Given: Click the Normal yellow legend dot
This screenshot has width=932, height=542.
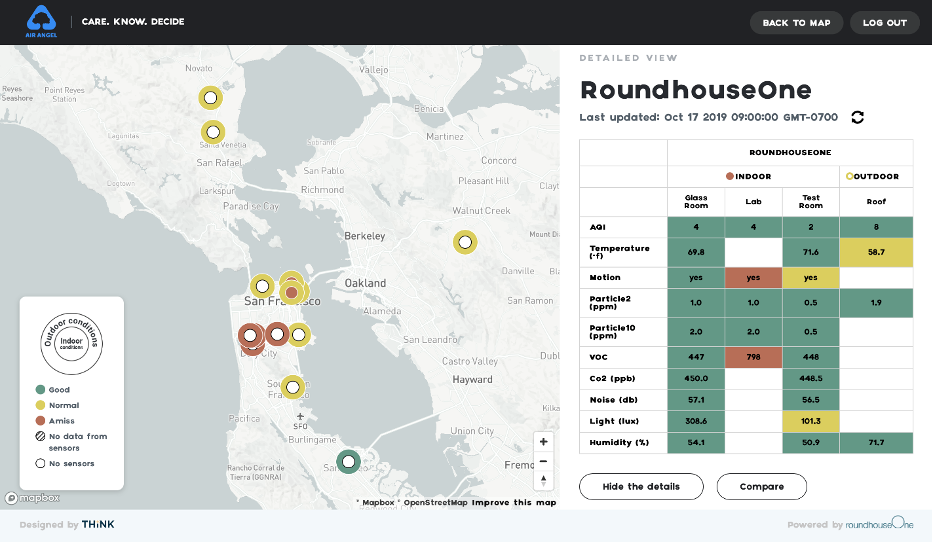Looking at the screenshot, I should 40,405.
